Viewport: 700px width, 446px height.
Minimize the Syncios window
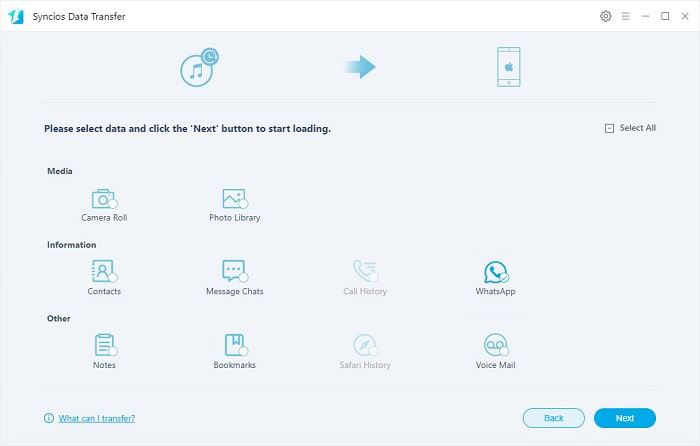pos(645,16)
